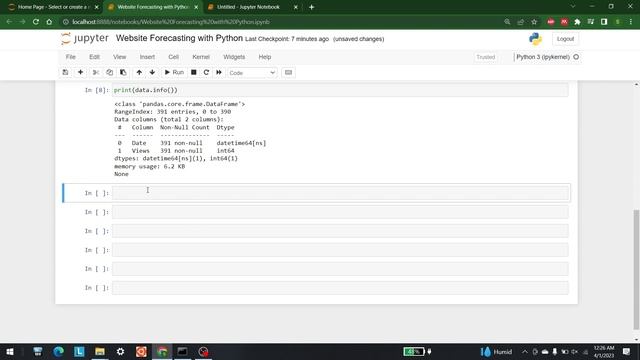Open the Kernel menu

tap(201, 57)
